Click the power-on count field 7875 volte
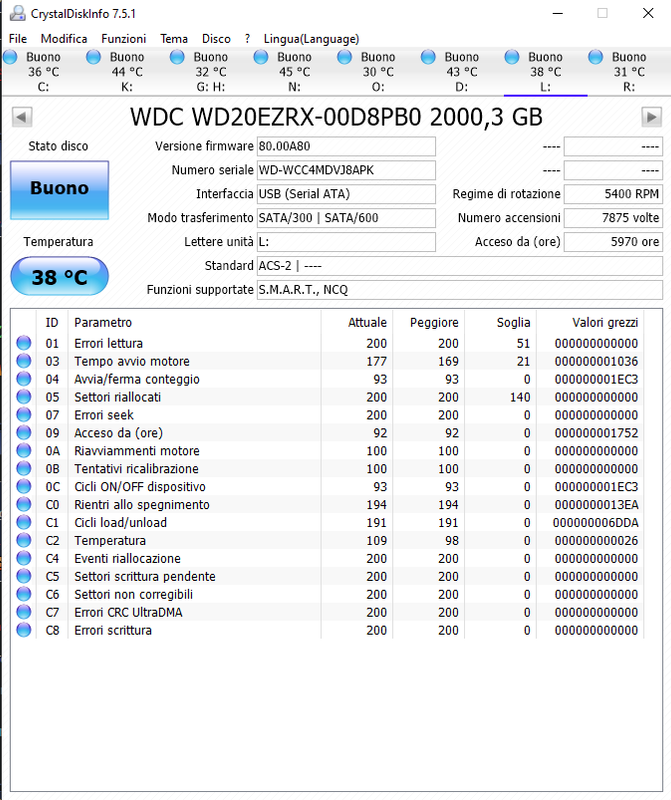Image resolution: width=671 pixels, height=800 pixels. (x=613, y=218)
